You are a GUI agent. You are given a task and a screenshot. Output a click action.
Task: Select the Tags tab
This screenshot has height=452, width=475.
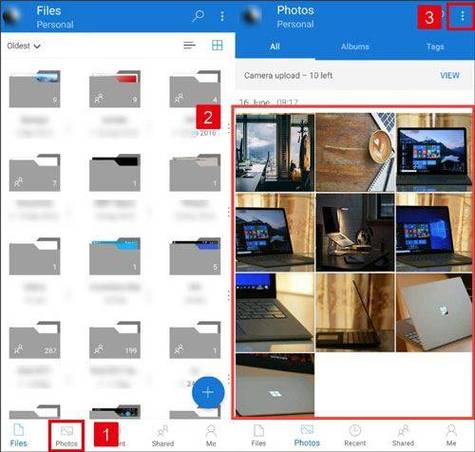(435, 46)
